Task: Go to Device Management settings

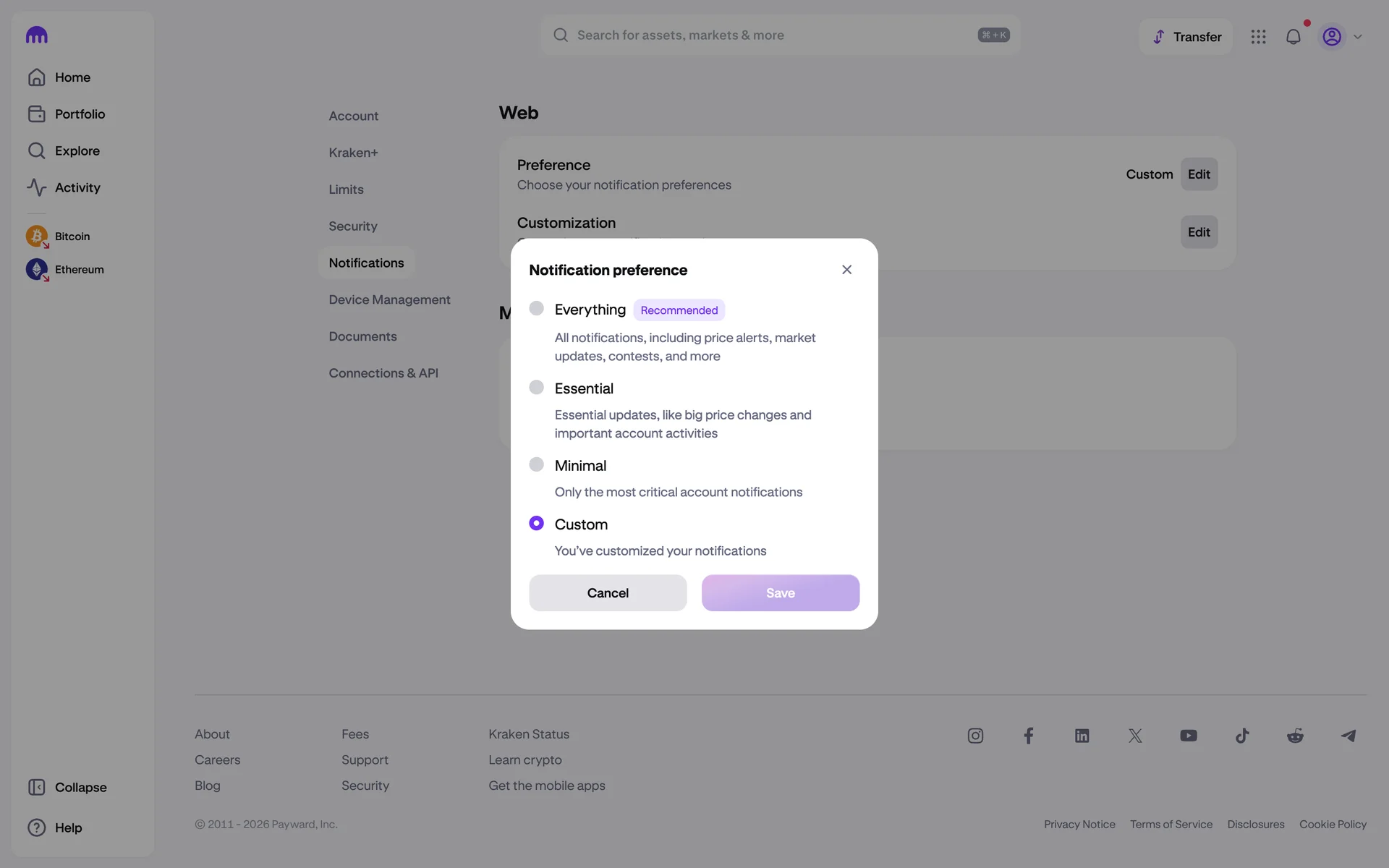Action: (389, 299)
